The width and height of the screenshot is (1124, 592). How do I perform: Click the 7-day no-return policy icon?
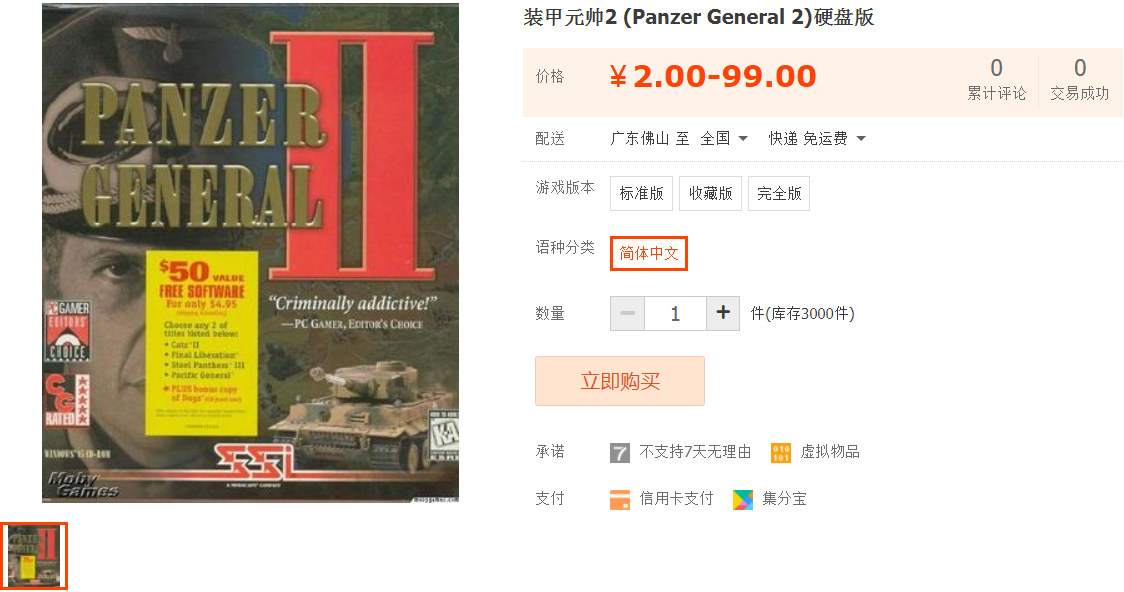(x=620, y=453)
